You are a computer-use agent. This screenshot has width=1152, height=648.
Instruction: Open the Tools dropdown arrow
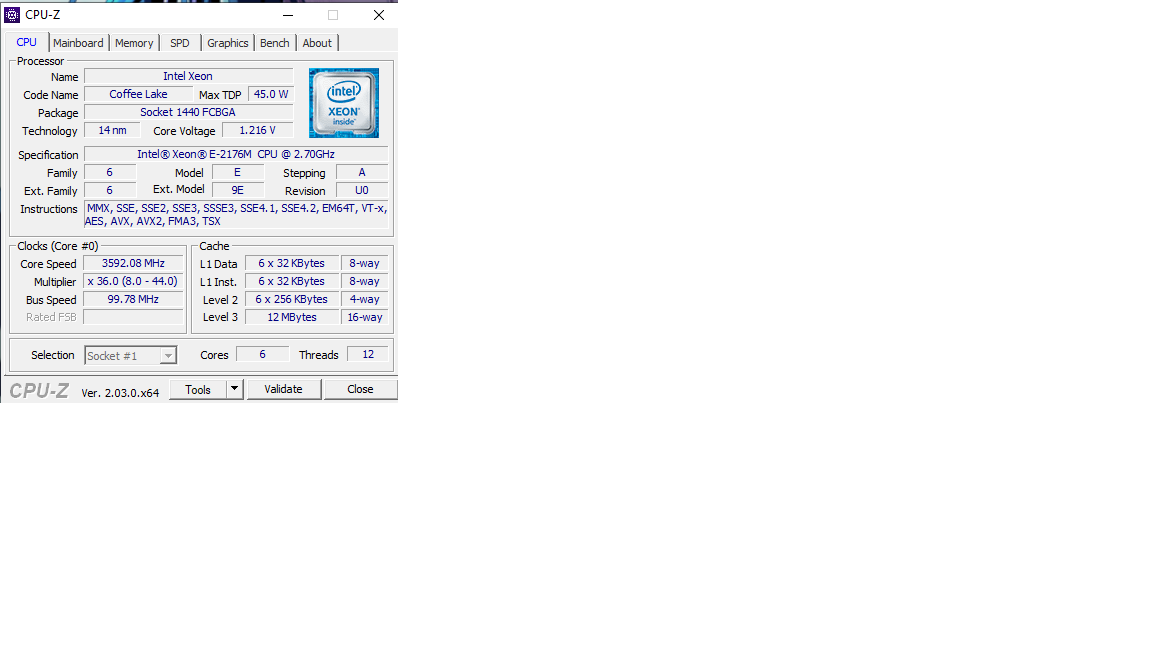click(234, 389)
